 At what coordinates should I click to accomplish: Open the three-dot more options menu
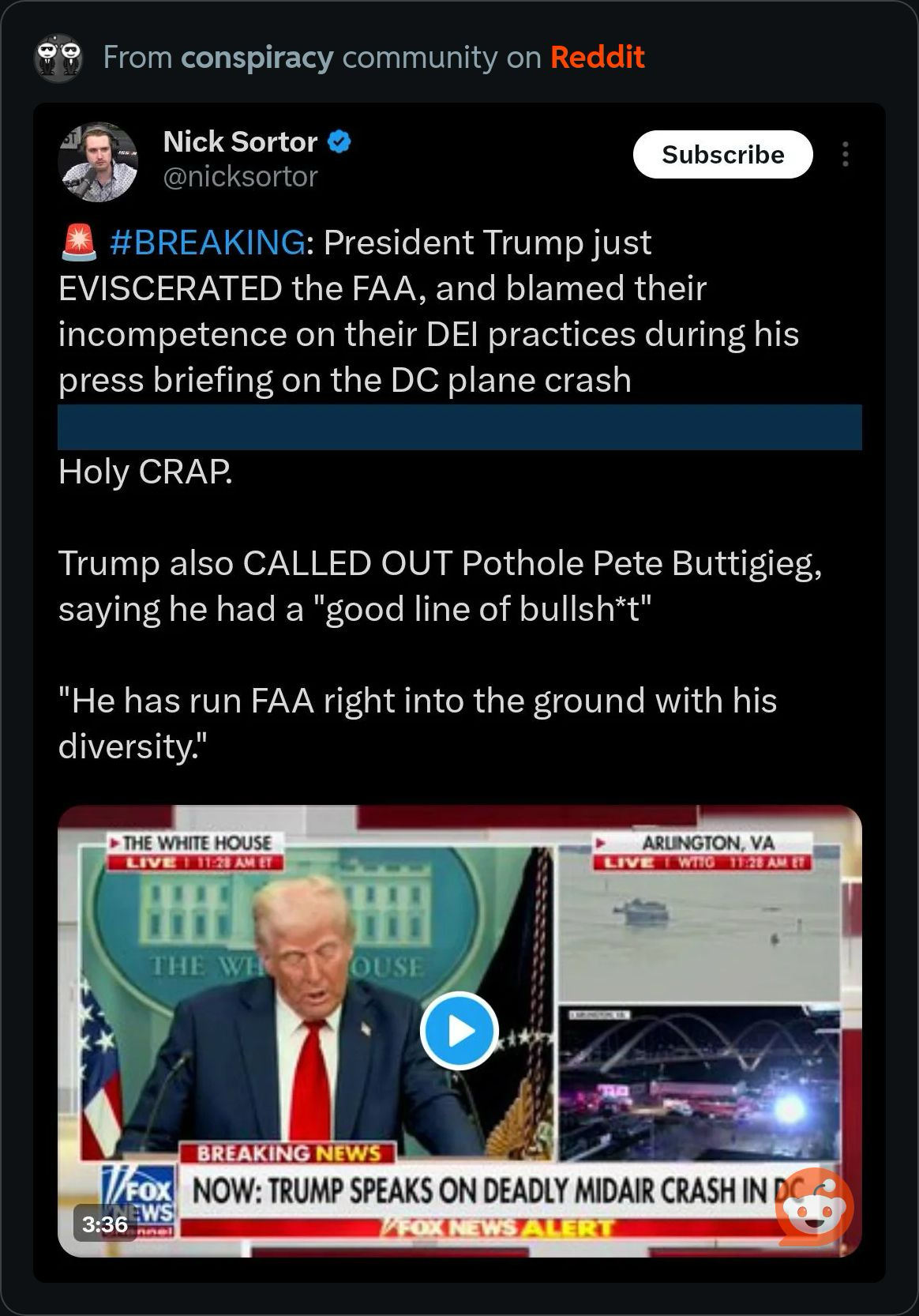pos(845,155)
